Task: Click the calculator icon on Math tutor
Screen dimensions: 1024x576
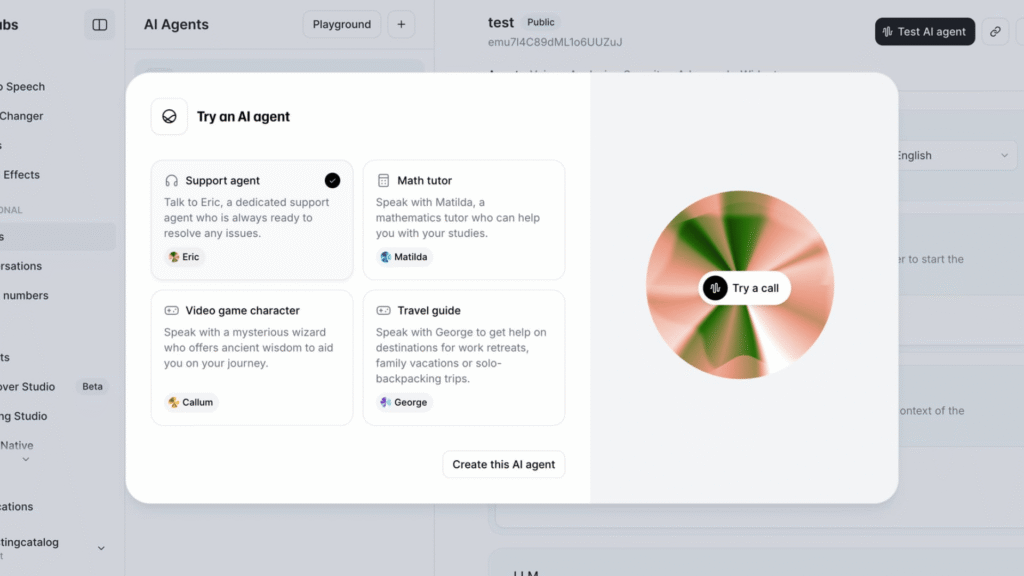Action: 383,180
